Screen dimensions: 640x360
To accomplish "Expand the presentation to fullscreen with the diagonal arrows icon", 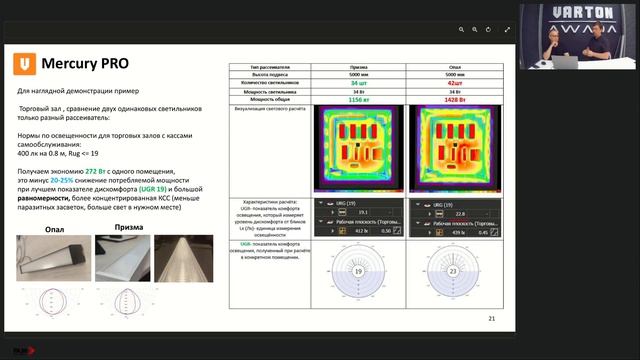I will point(507,29).
